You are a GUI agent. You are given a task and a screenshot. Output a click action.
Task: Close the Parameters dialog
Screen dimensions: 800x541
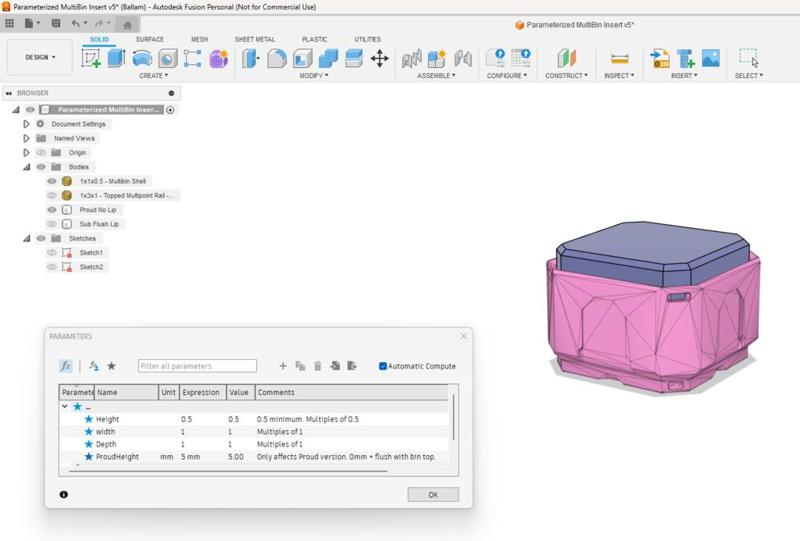[464, 336]
